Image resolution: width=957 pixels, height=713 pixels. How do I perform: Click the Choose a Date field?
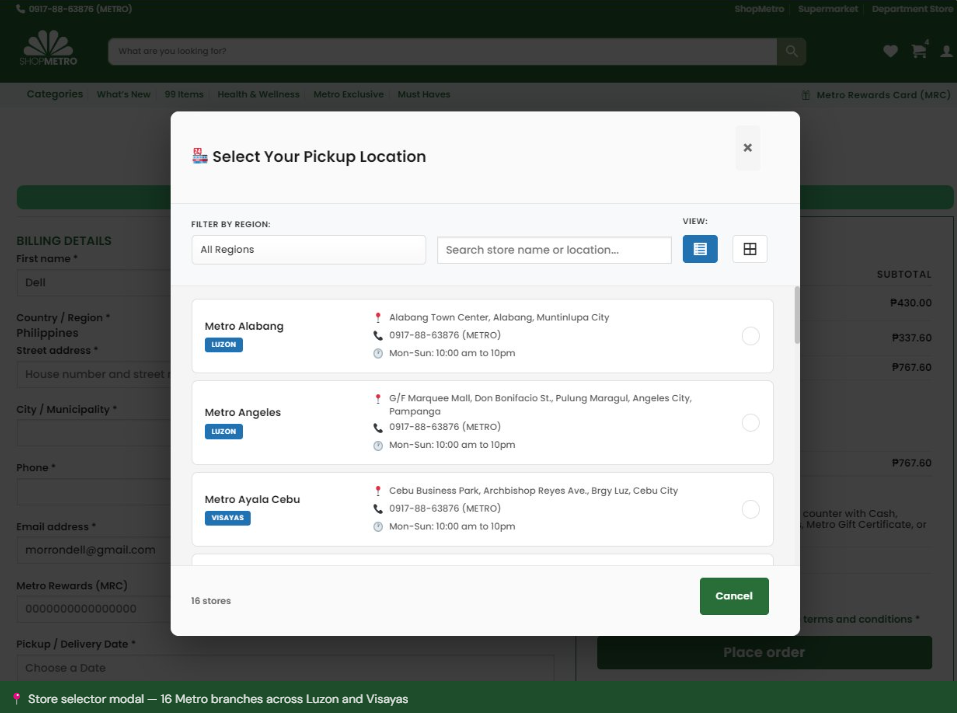click(286, 668)
